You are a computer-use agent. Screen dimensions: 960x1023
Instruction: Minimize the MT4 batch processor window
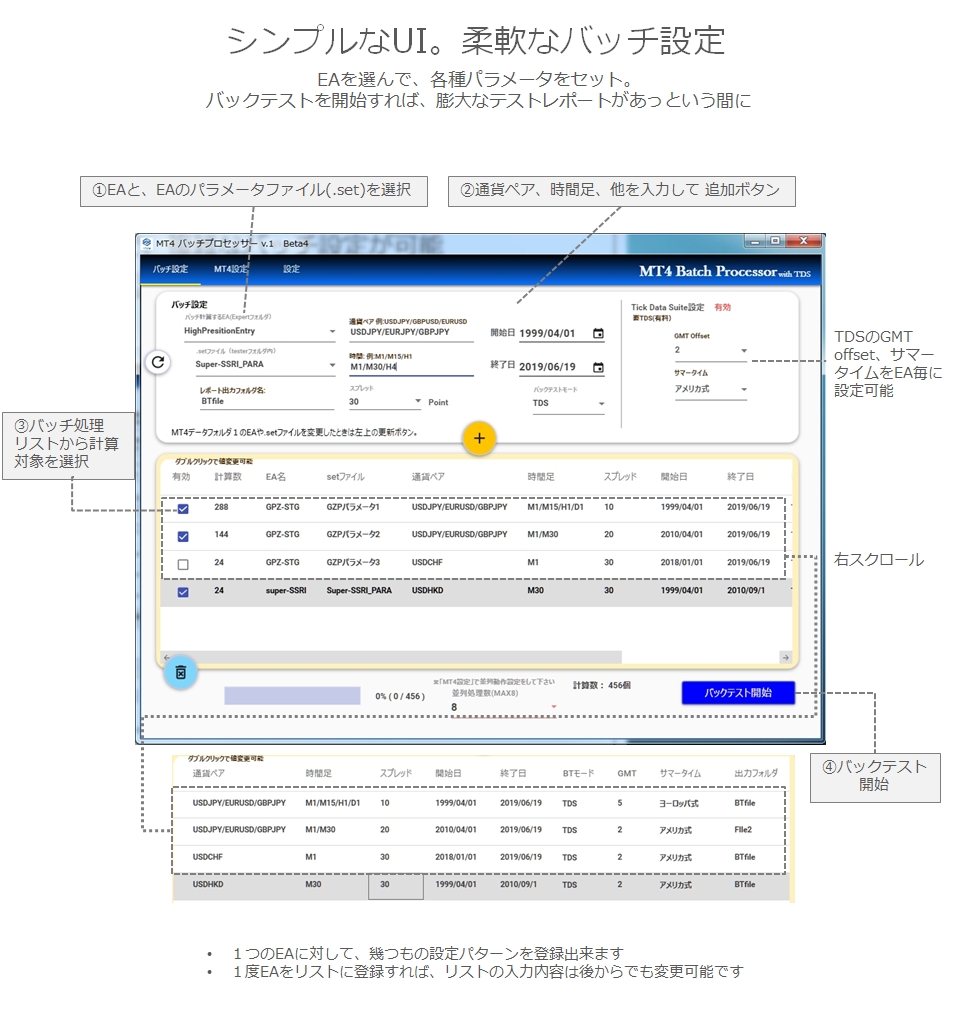[755, 241]
